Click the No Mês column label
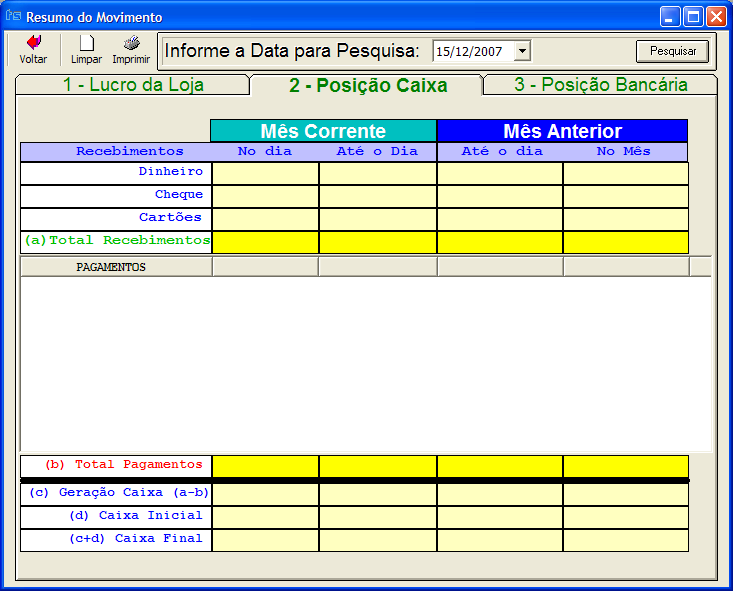 click(x=624, y=151)
